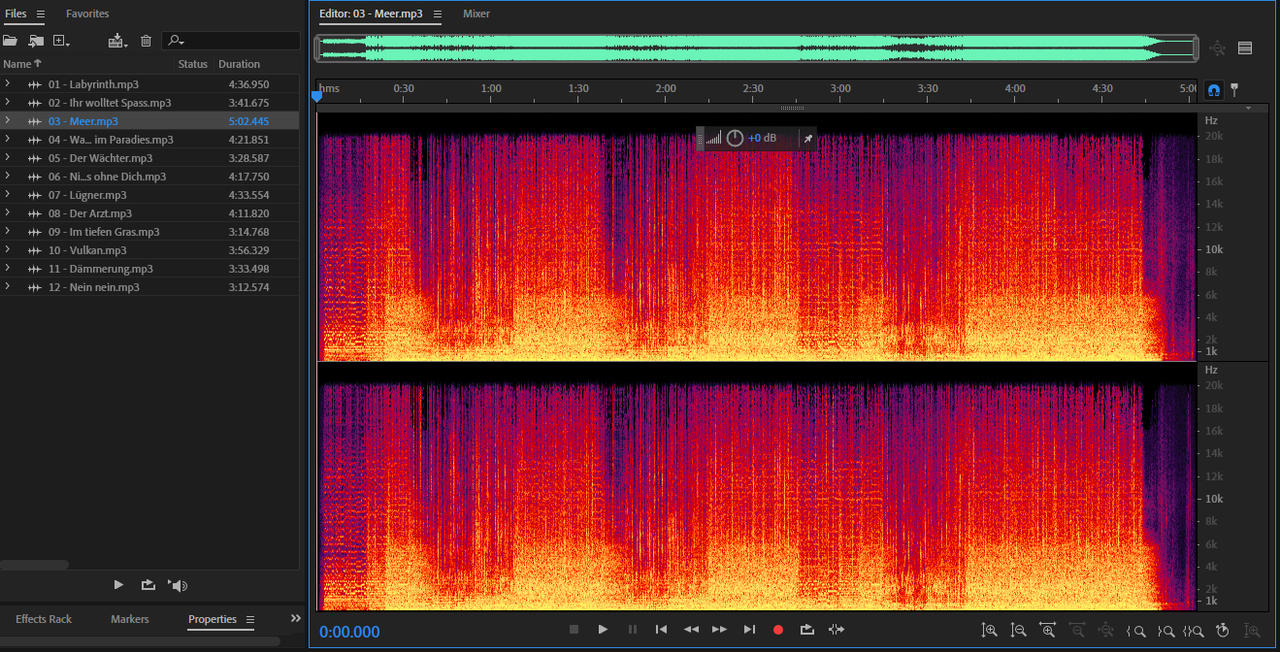This screenshot has width=1280, height=652.
Task: Click the channel display options icon
Action: [1245, 48]
